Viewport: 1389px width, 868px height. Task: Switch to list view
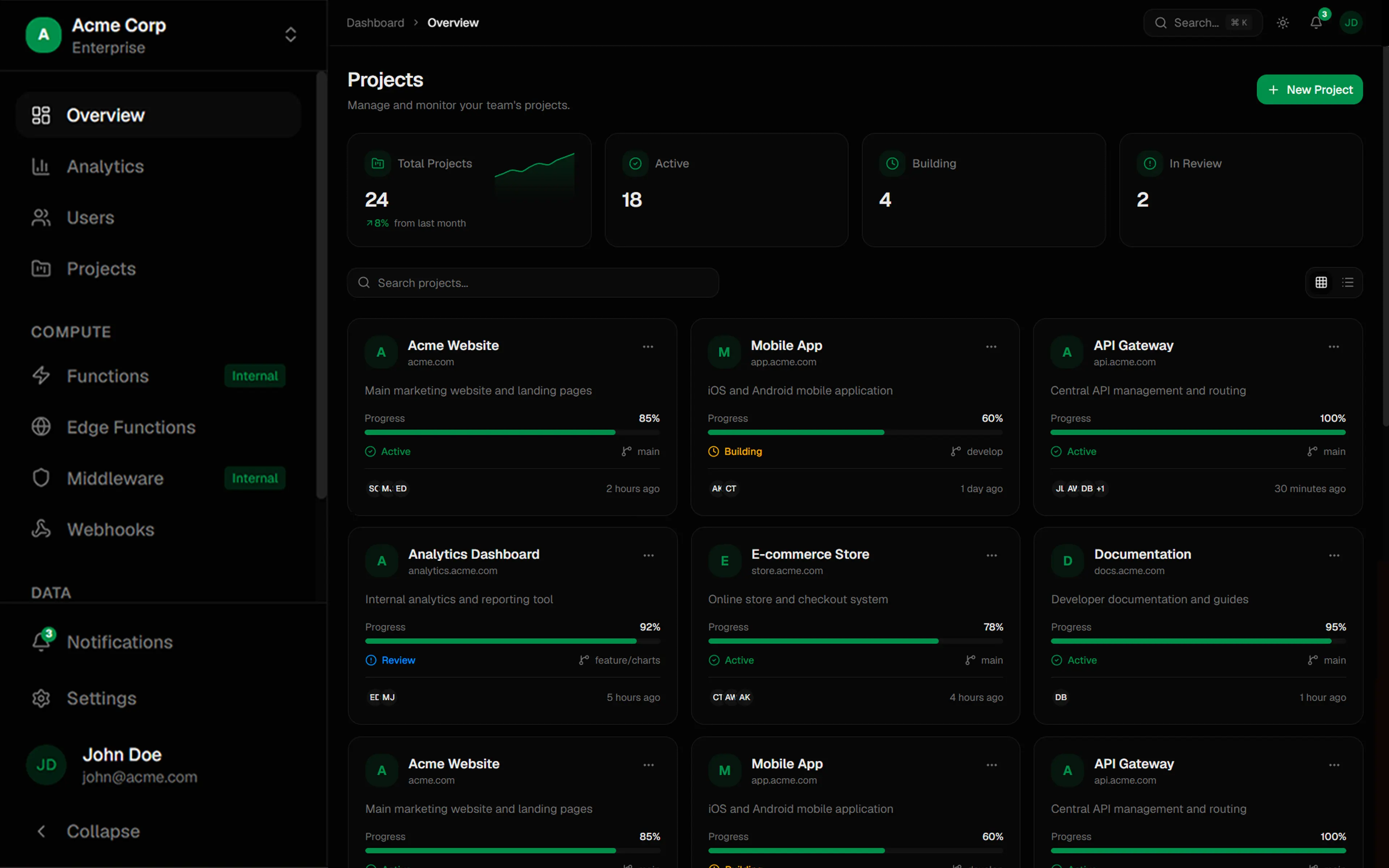pyautogui.click(x=1348, y=282)
